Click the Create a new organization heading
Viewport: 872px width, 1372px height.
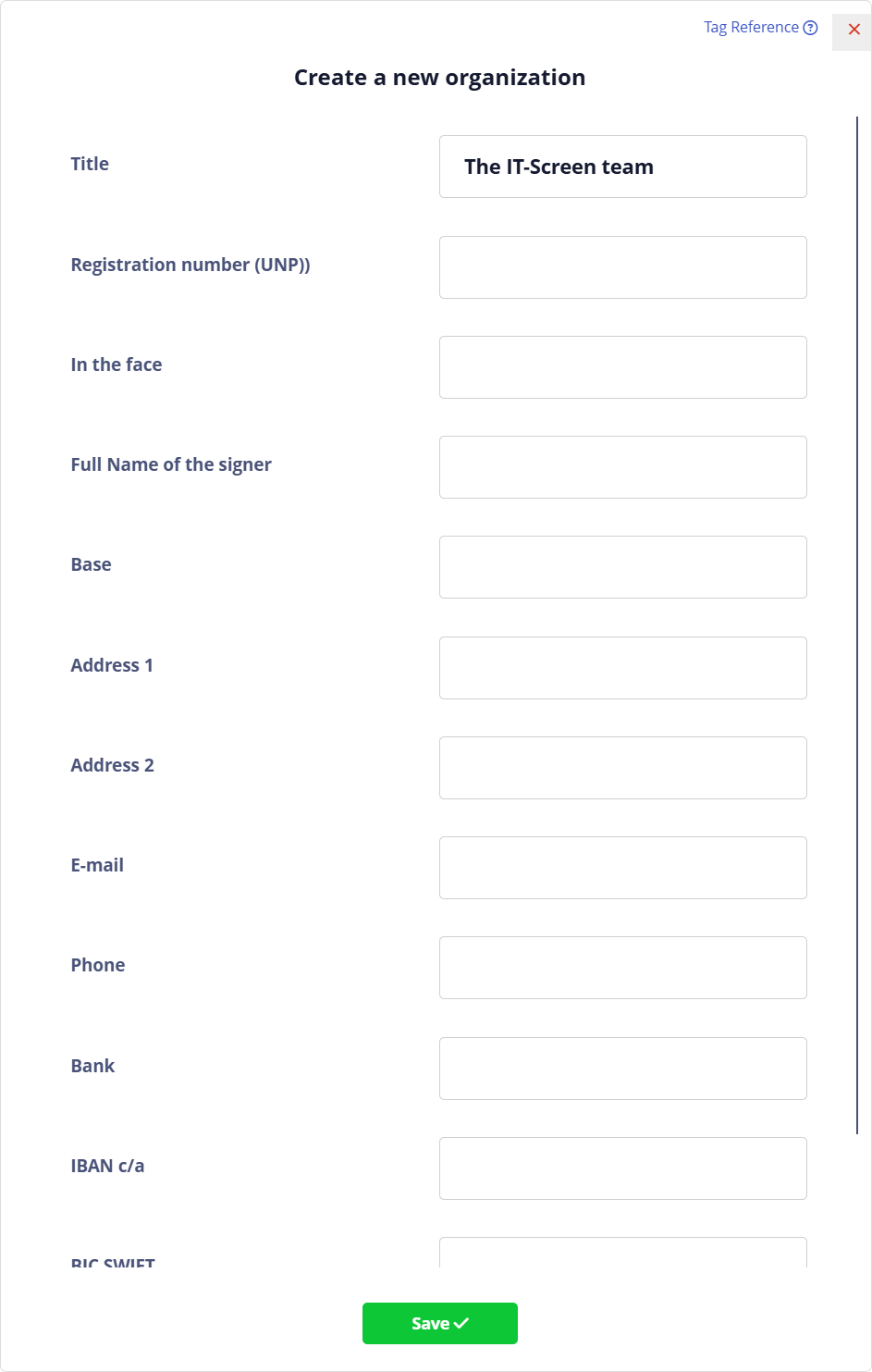click(440, 78)
